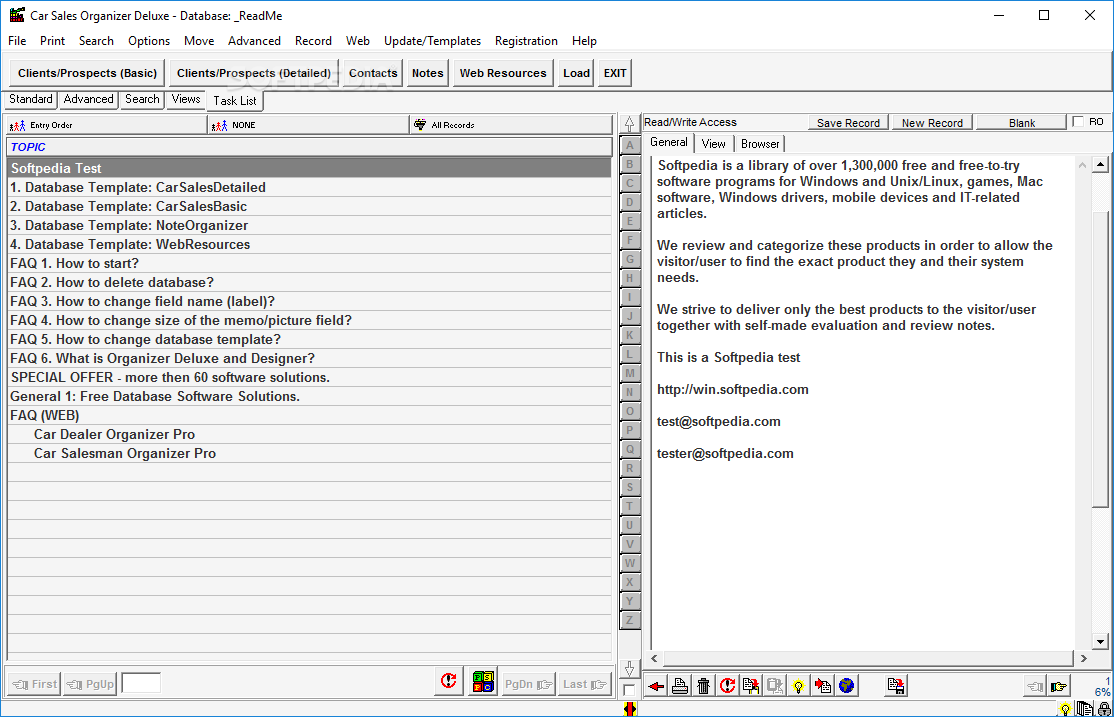Viewport: 1114px width, 717px height.
Task: Click the printer icon in record toolbar
Action: [x=680, y=686]
